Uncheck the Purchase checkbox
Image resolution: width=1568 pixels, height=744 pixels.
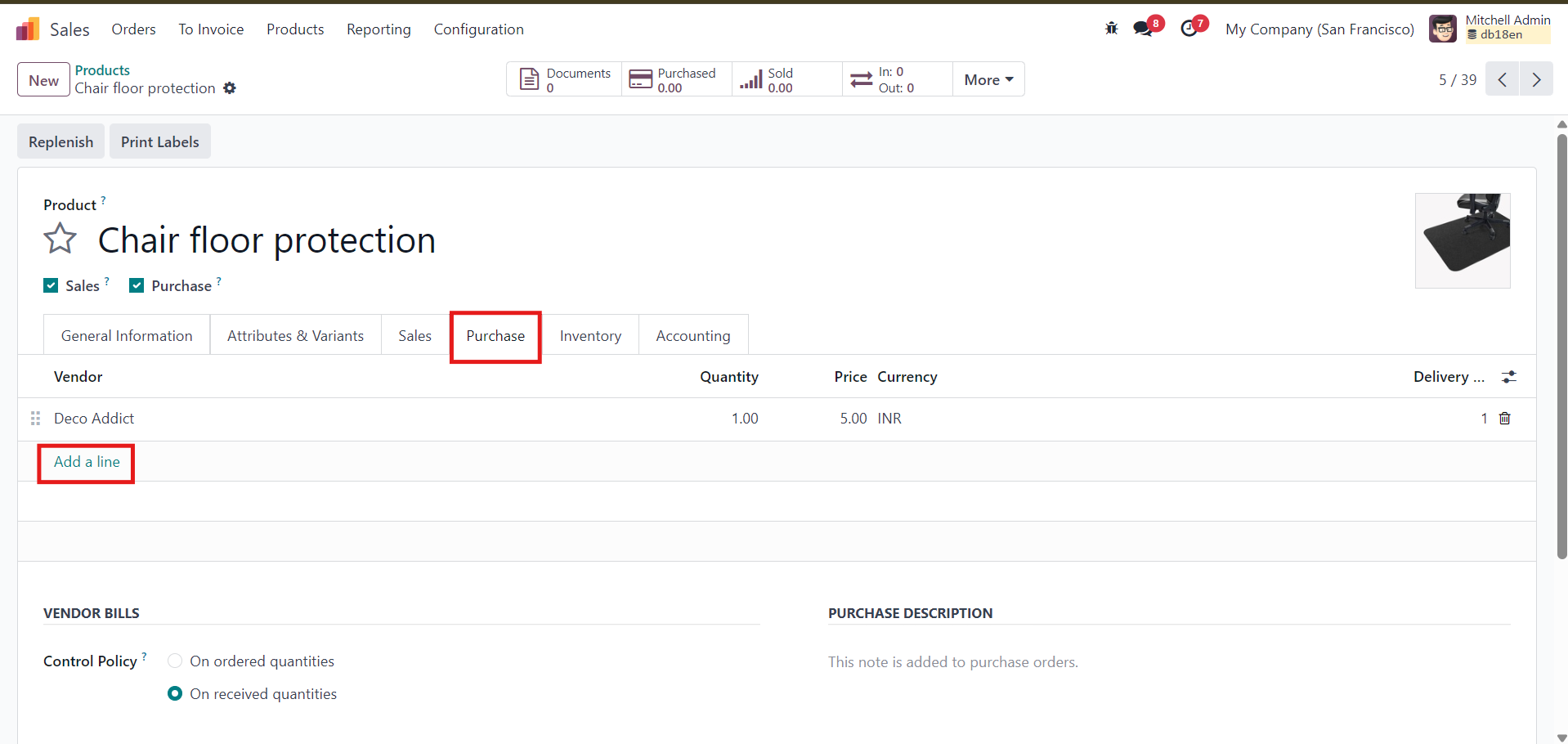click(x=137, y=285)
